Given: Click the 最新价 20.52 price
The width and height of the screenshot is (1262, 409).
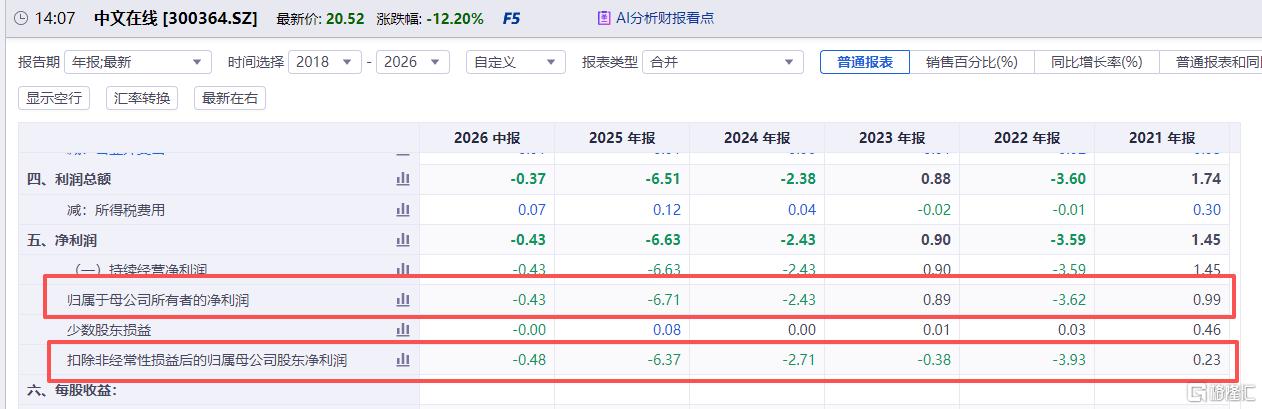Looking at the screenshot, I should (x=345, y=18).
